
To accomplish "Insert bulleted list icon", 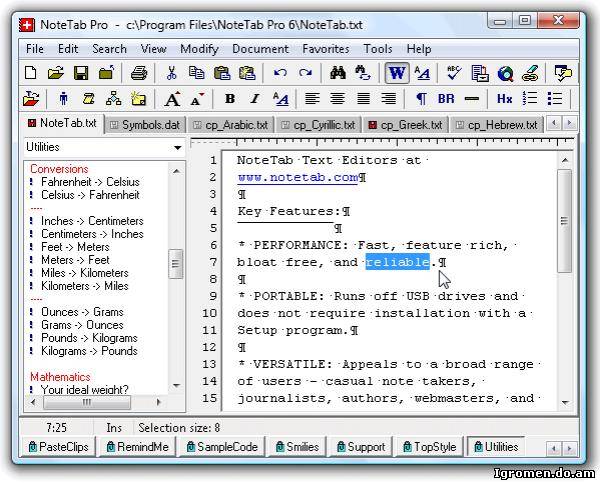I will (x=555, y=99).
